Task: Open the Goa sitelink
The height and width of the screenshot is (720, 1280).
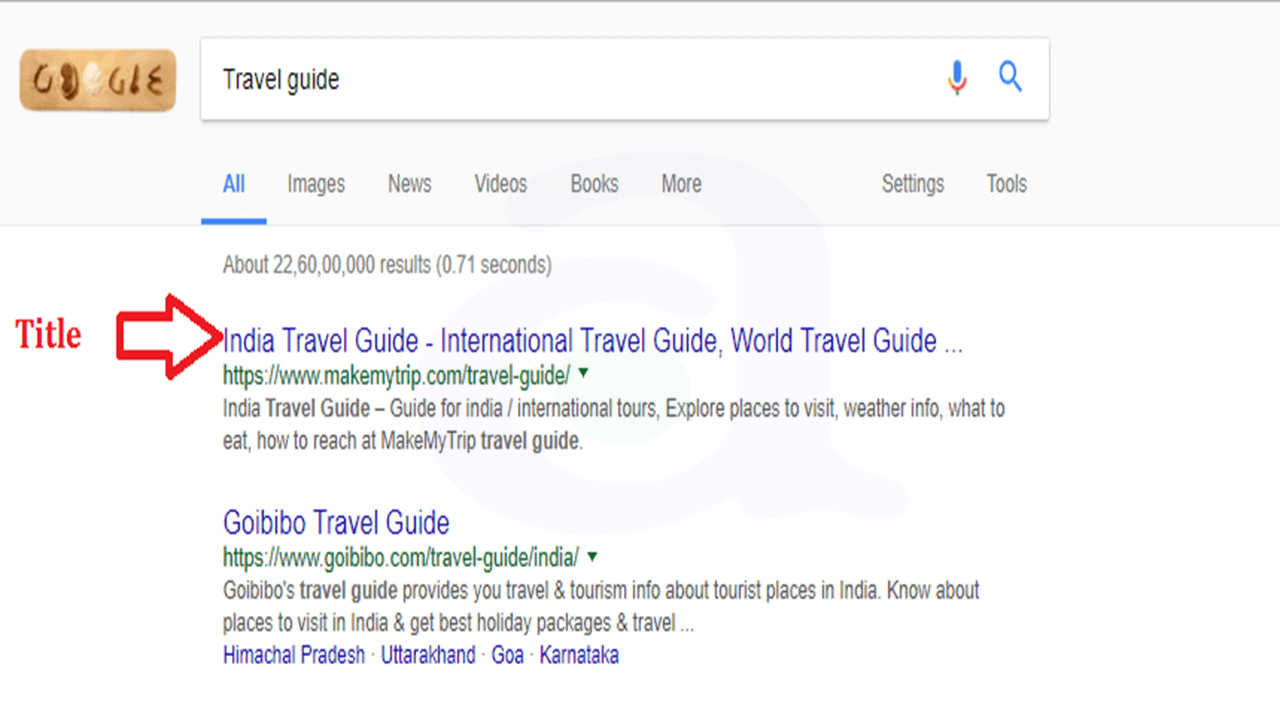Action: click(x=508, y=656)
